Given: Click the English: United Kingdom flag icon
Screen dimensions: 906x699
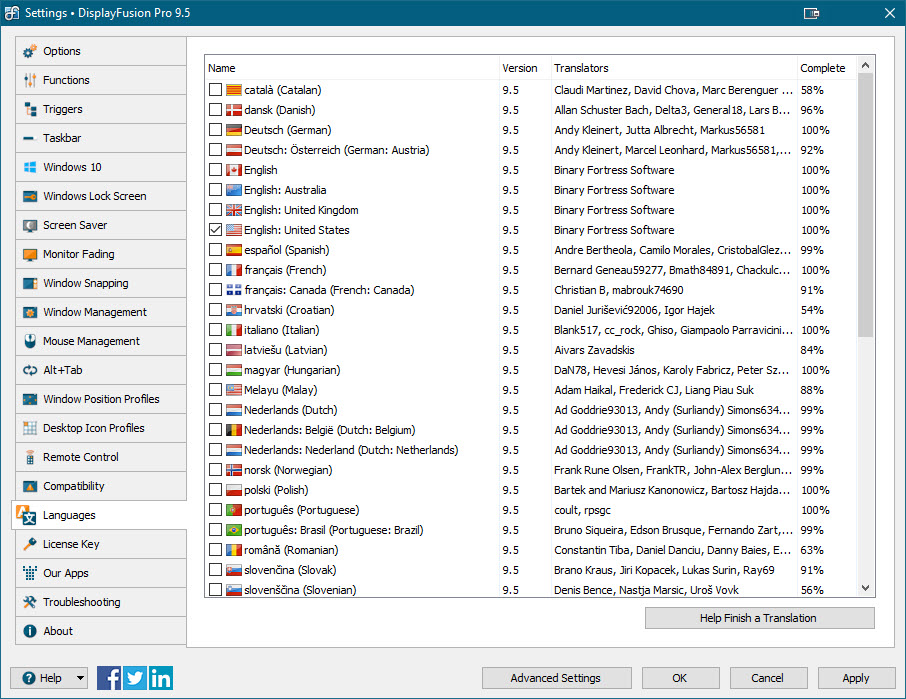Looking at the screenshot, I should pyautogui.click(x=233, y=210).
